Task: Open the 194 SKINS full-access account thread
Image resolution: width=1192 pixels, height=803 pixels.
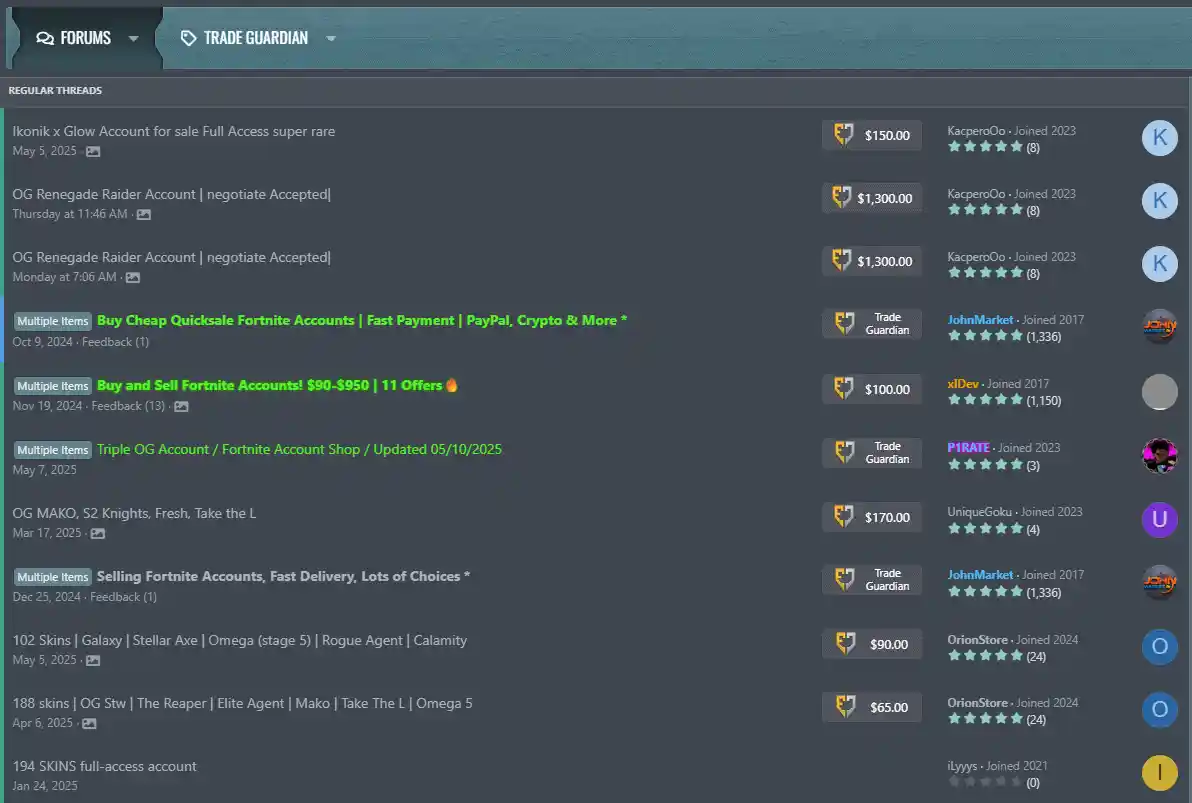Action: coord(104,766)
